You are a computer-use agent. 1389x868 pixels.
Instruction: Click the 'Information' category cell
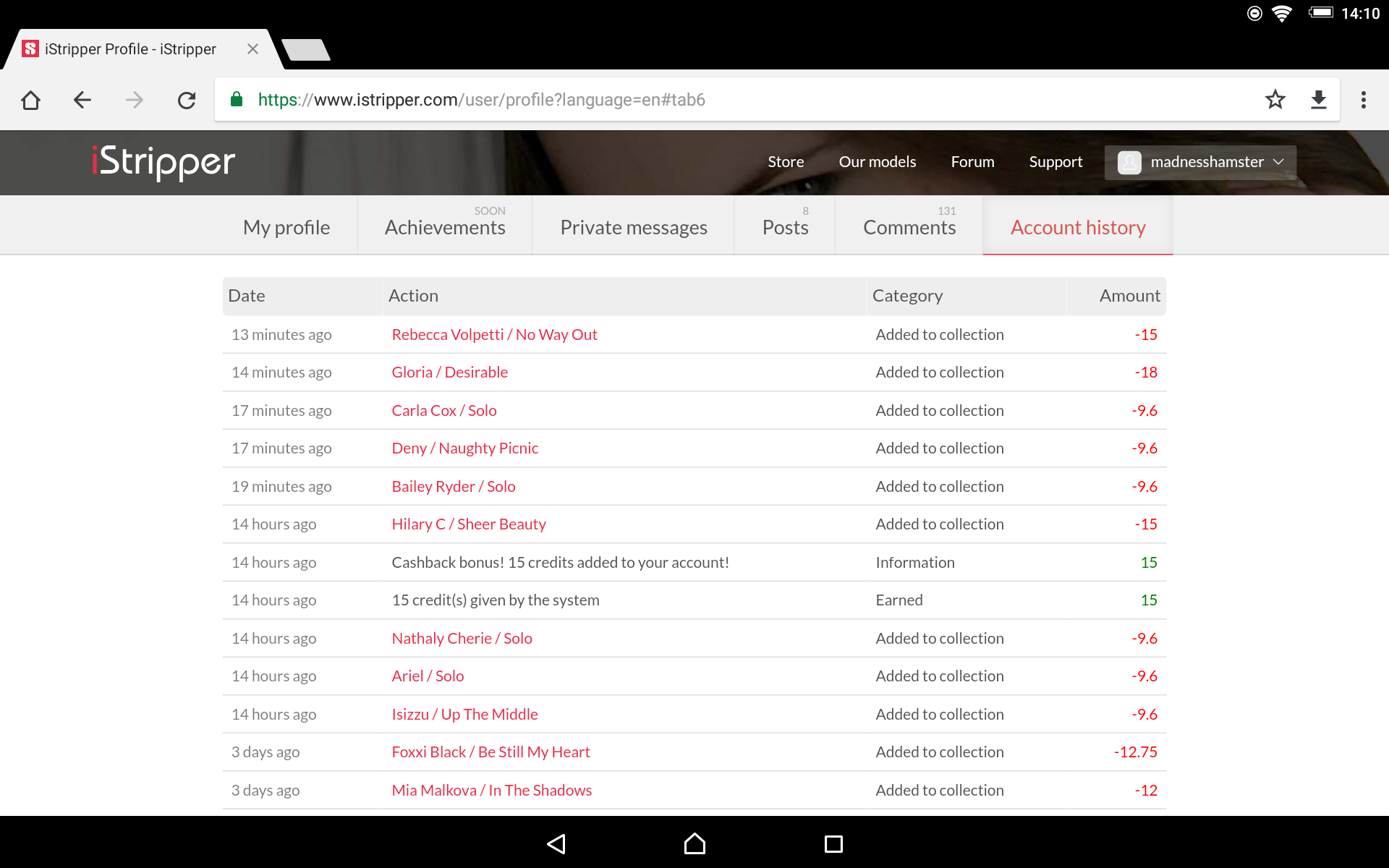click(x=914, y=562)
